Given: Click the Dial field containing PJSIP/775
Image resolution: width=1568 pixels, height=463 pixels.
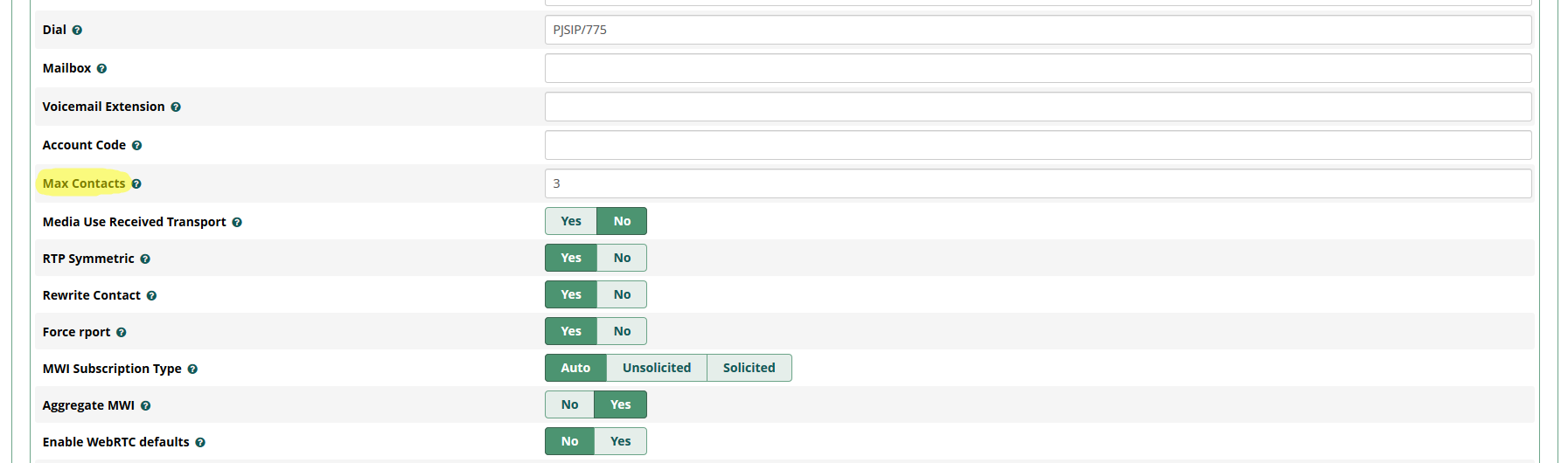Looking at the screenshot, I should 1038,30.
